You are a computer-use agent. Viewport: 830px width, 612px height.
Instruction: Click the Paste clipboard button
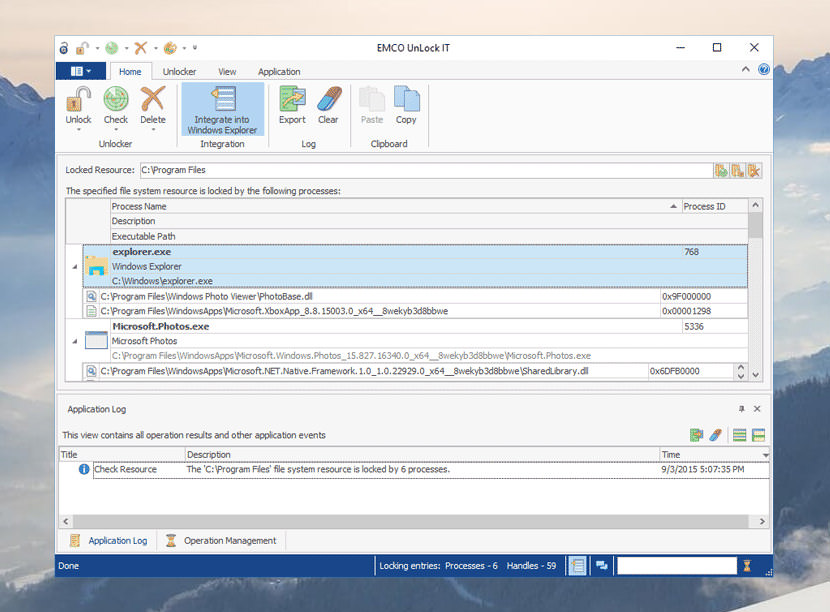[x=372, y=105]
